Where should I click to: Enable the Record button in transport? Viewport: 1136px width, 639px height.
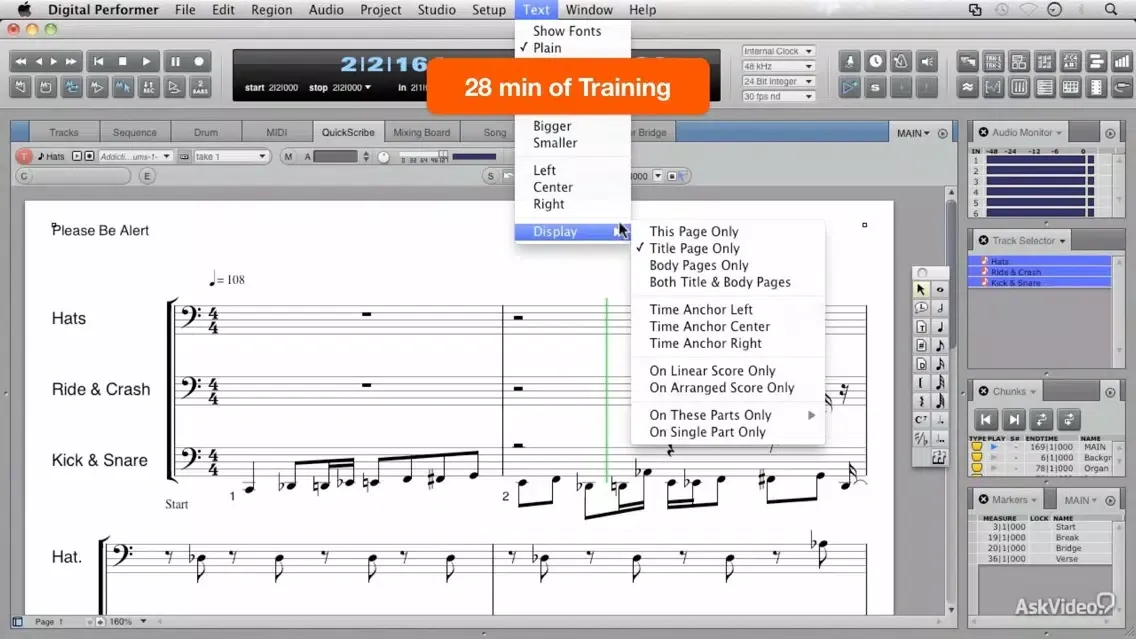(199, 62)
